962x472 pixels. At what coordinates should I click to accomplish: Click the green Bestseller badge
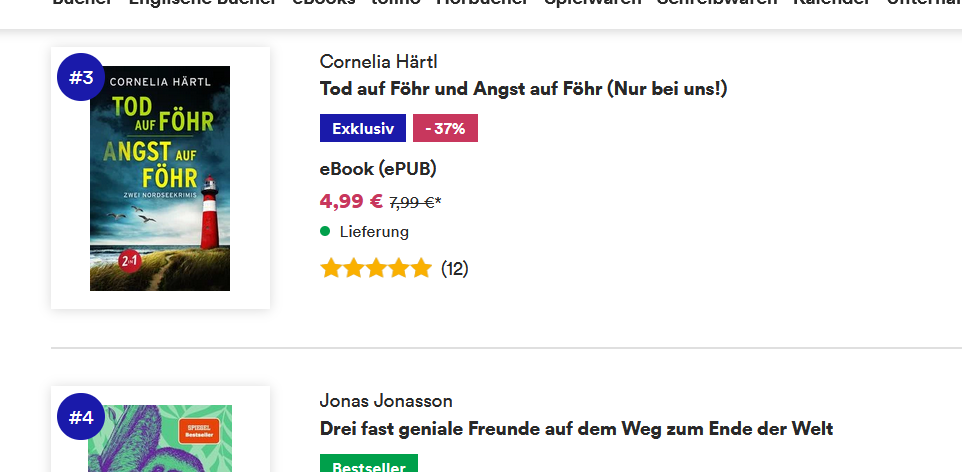click(x=369, y=463)
